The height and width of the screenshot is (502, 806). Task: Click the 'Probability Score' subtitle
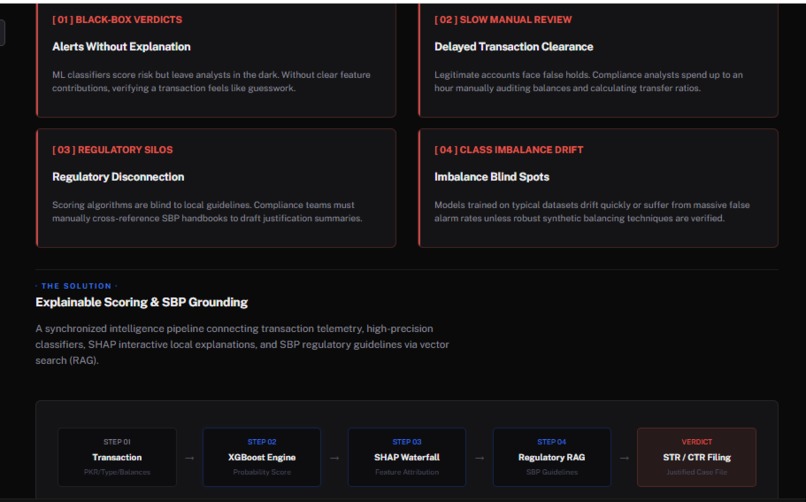point(262,472)
